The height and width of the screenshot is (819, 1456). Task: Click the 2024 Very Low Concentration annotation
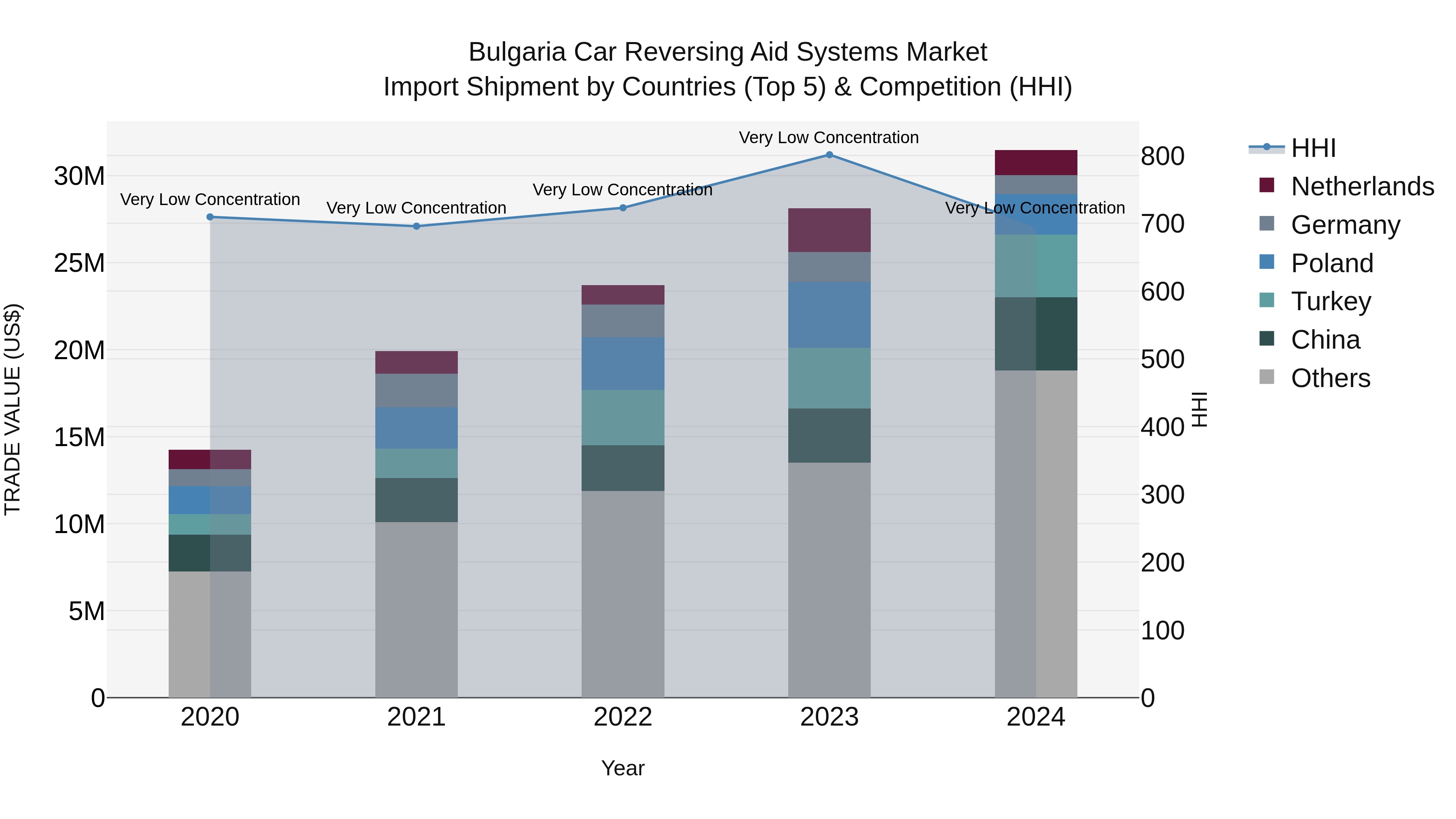1035,208
